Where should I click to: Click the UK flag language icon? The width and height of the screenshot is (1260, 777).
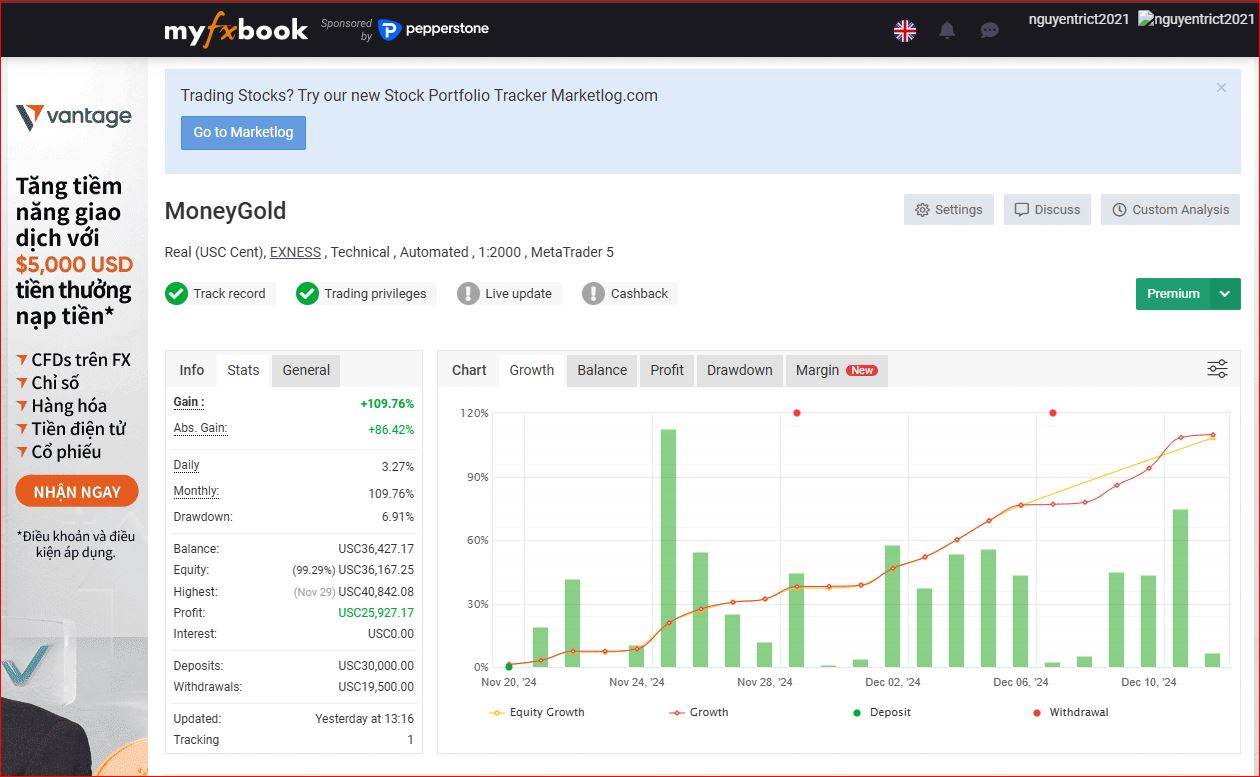[x=905, y=31]
